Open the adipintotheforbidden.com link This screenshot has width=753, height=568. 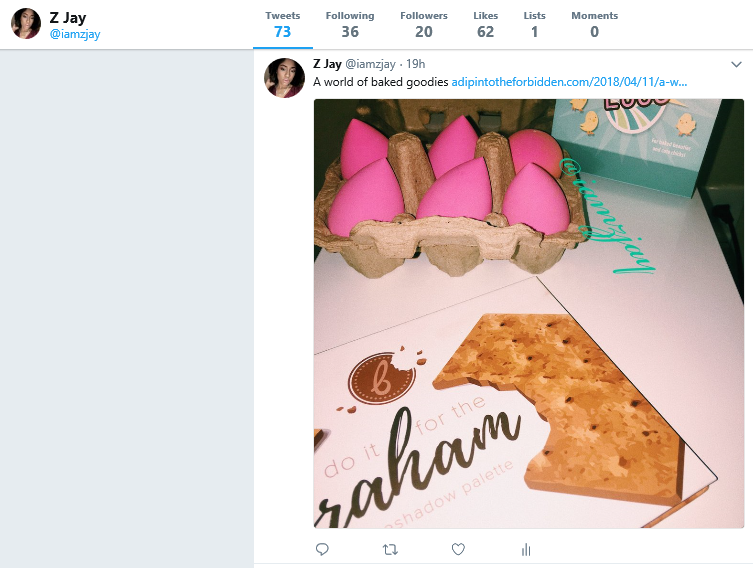(569, 82)
